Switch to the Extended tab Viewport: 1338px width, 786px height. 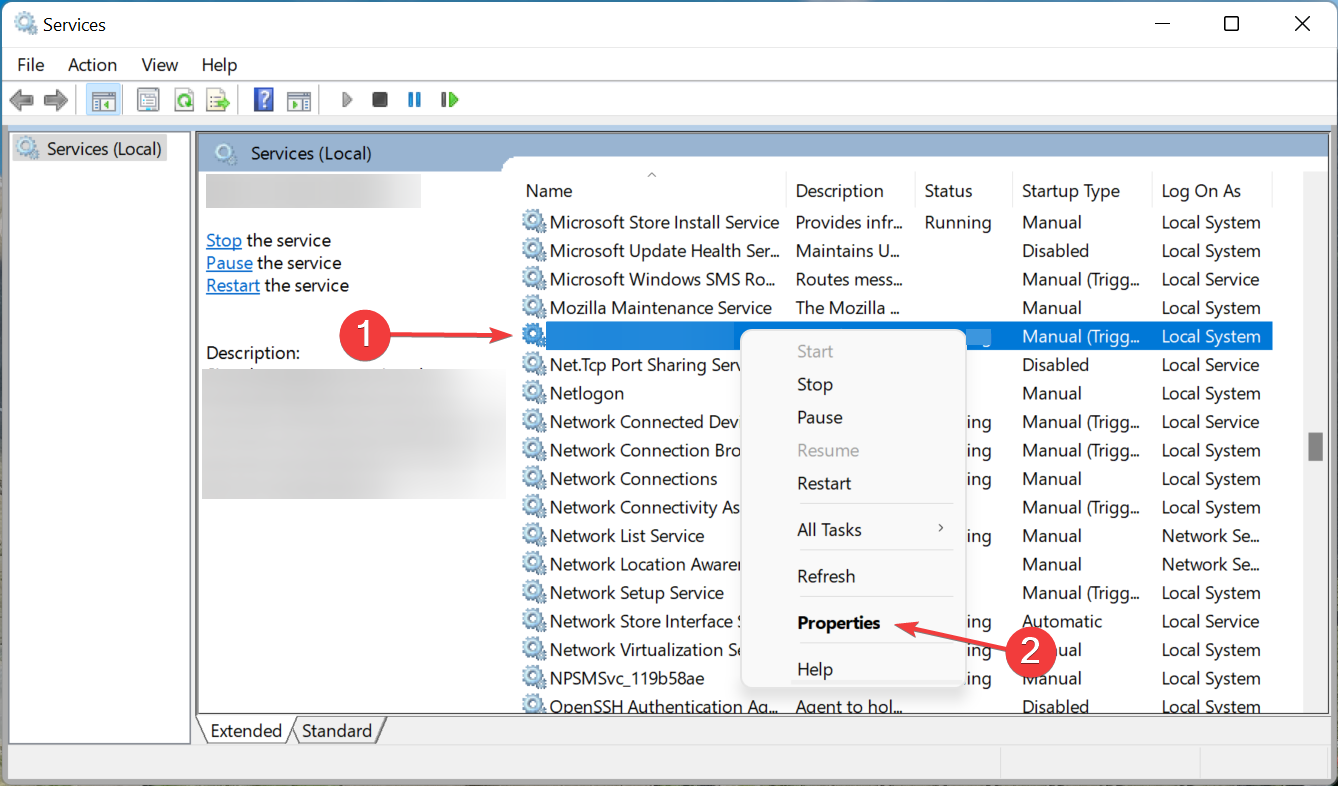pos(246,731)
